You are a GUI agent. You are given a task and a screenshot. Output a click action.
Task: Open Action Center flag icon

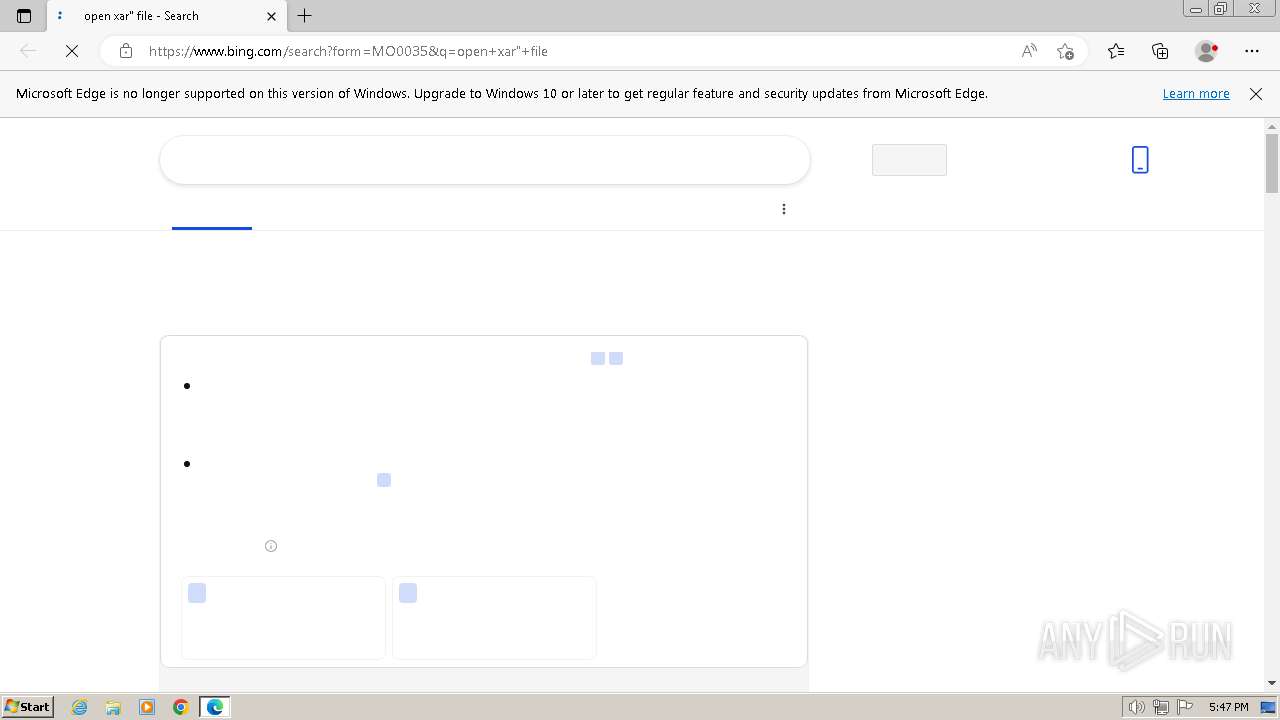click(x=1185, y=707)
